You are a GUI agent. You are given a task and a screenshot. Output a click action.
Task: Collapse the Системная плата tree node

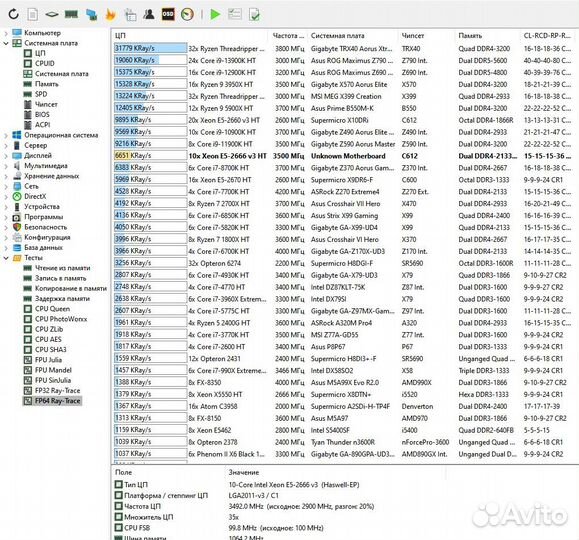point(6,43)
